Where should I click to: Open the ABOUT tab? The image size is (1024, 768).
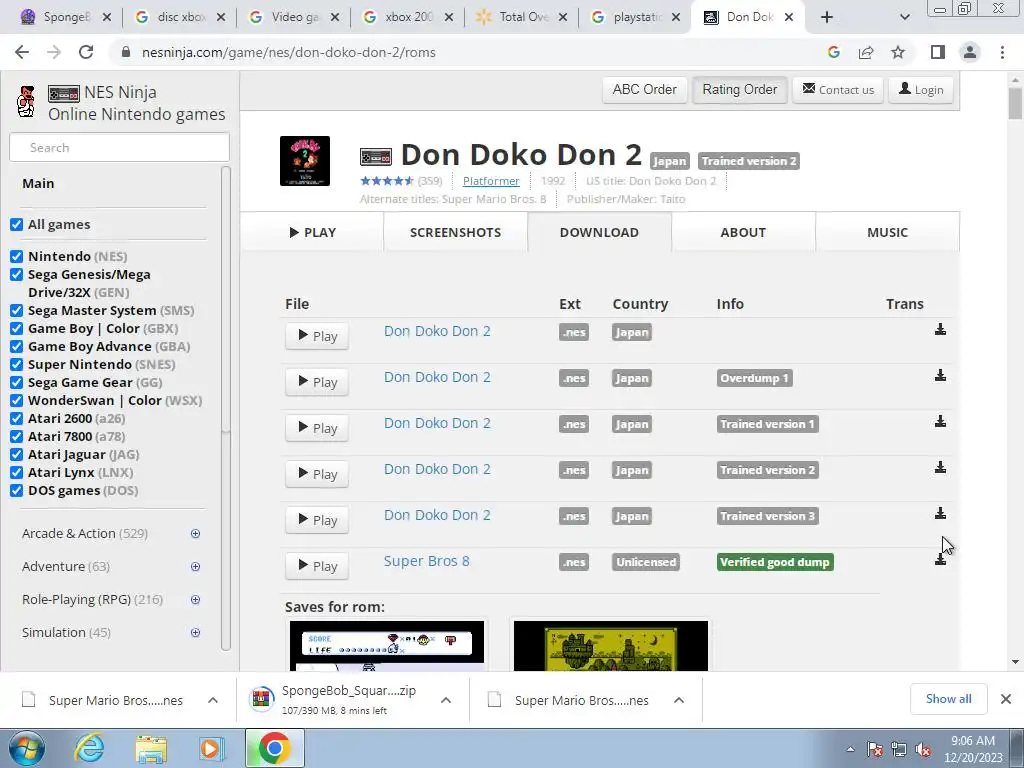(743, 232)
